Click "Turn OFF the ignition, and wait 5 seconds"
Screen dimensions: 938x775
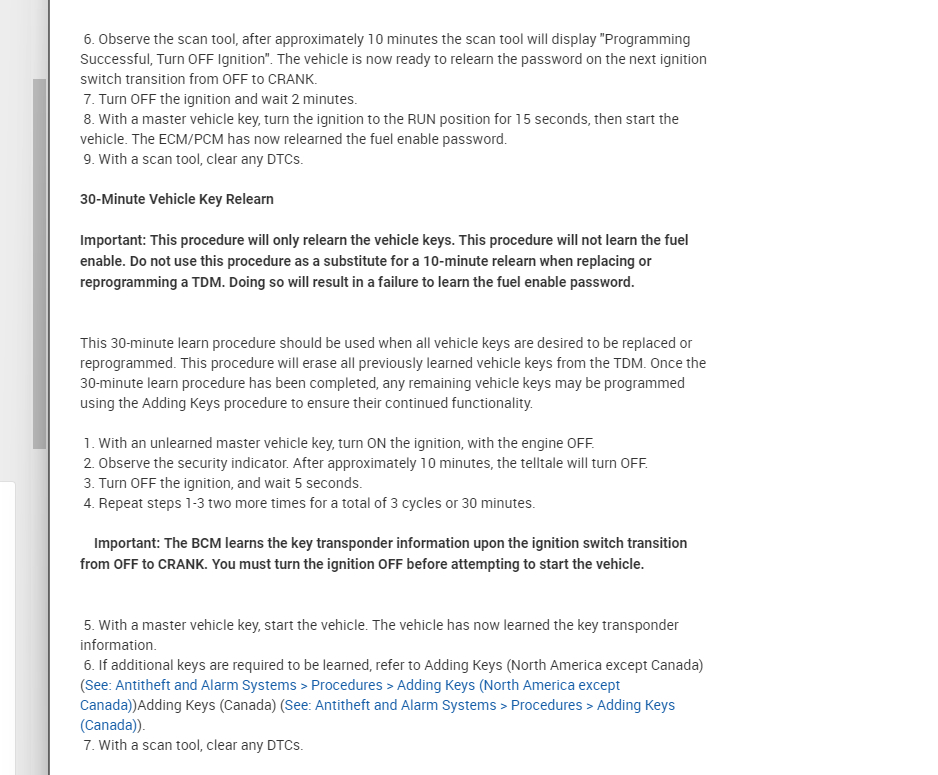[230, 483]
